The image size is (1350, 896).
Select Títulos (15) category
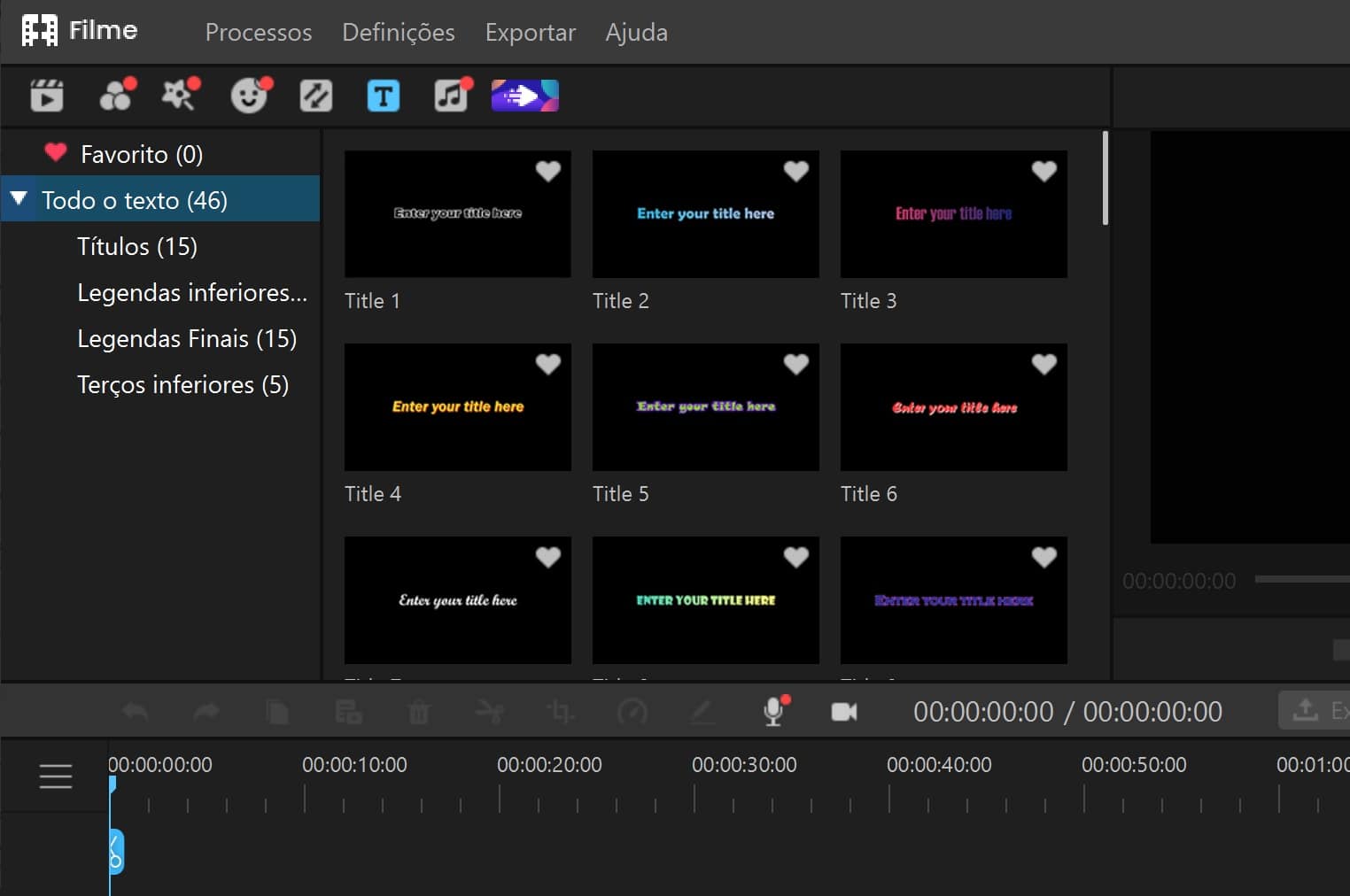[160, 246]
